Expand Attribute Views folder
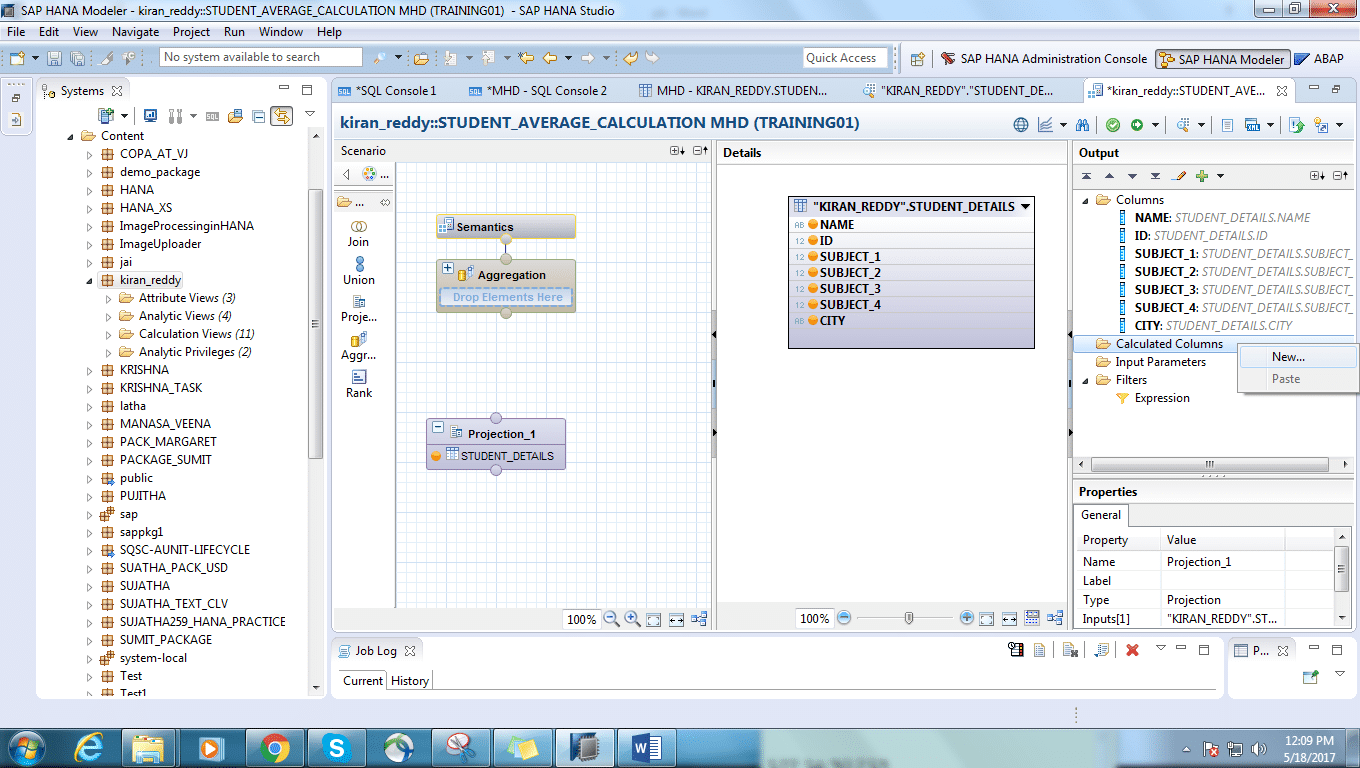1360x768 pixels. pyautogui.click(x=107, y=298)
